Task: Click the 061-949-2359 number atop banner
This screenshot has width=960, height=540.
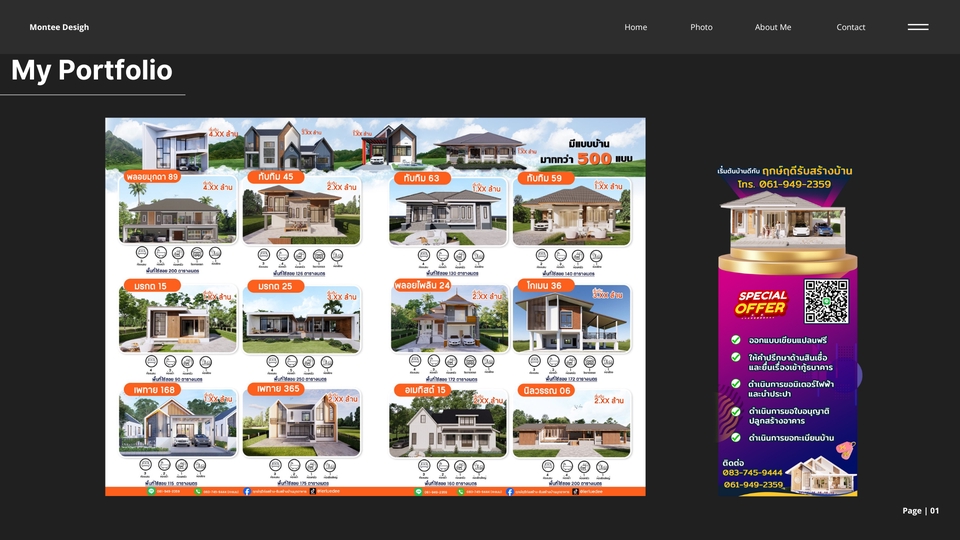Action: (797, 184)
